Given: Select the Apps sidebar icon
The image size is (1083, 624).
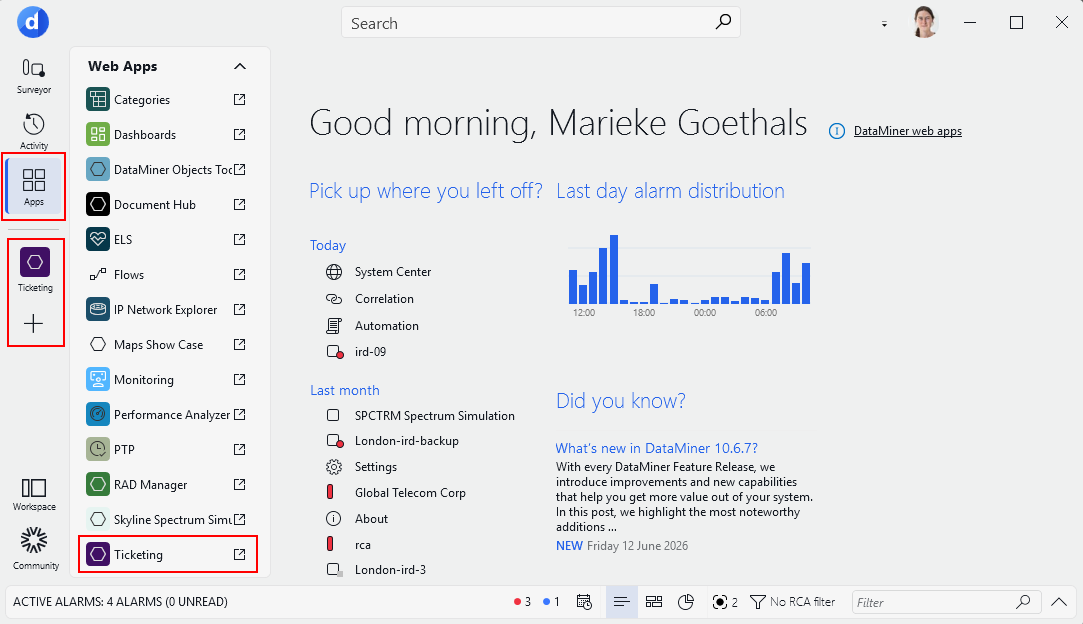Looking at the screenshot, I should [x=34, y=187].
